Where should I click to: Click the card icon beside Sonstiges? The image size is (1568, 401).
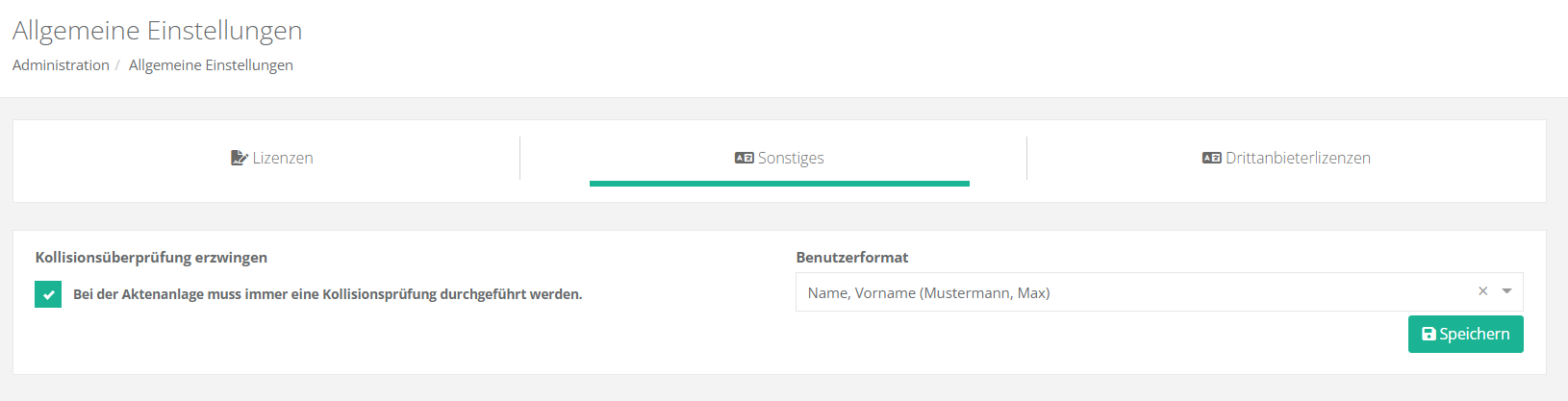pos(744,158)
